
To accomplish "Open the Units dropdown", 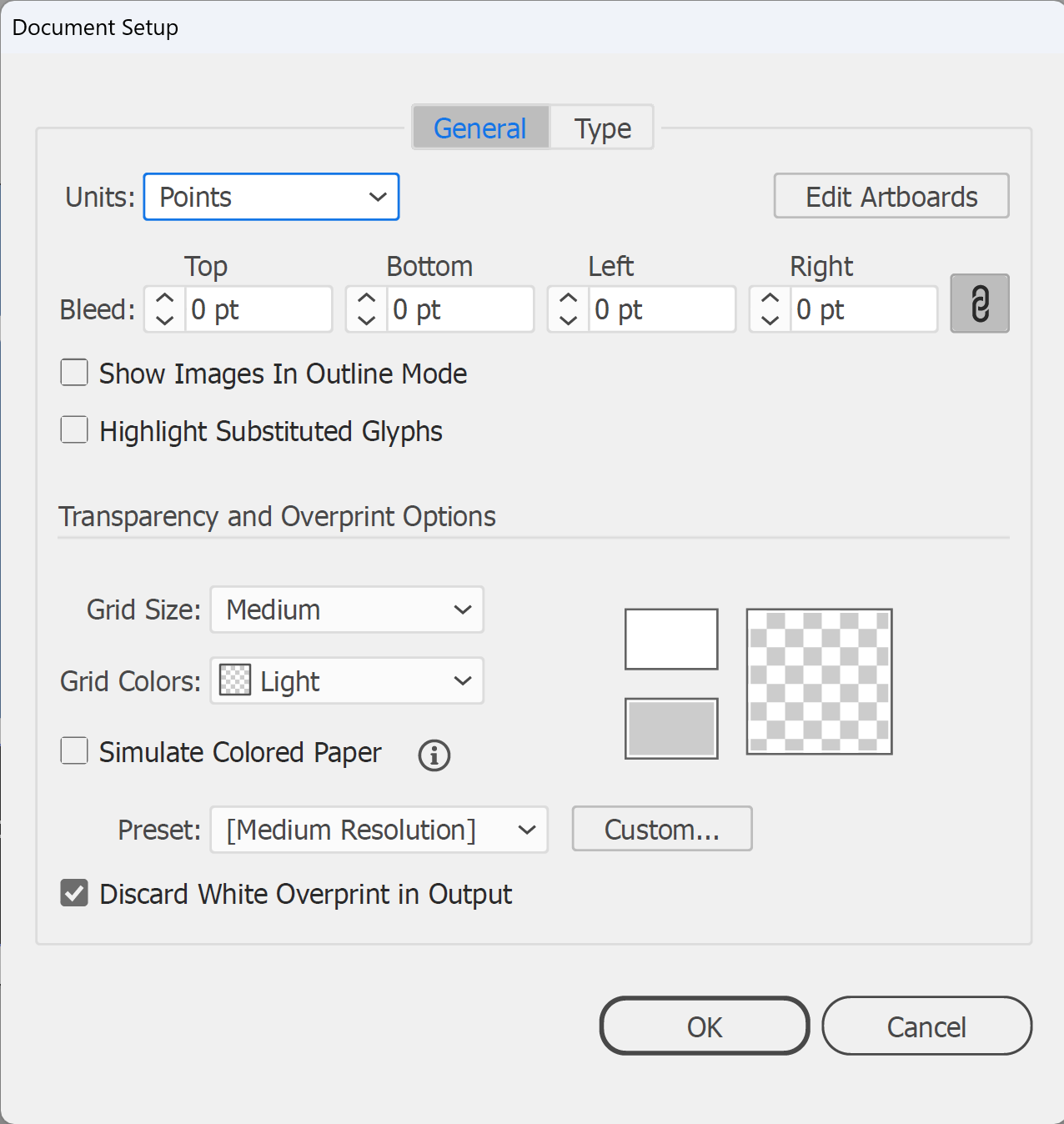I will [x=271, y=197].
